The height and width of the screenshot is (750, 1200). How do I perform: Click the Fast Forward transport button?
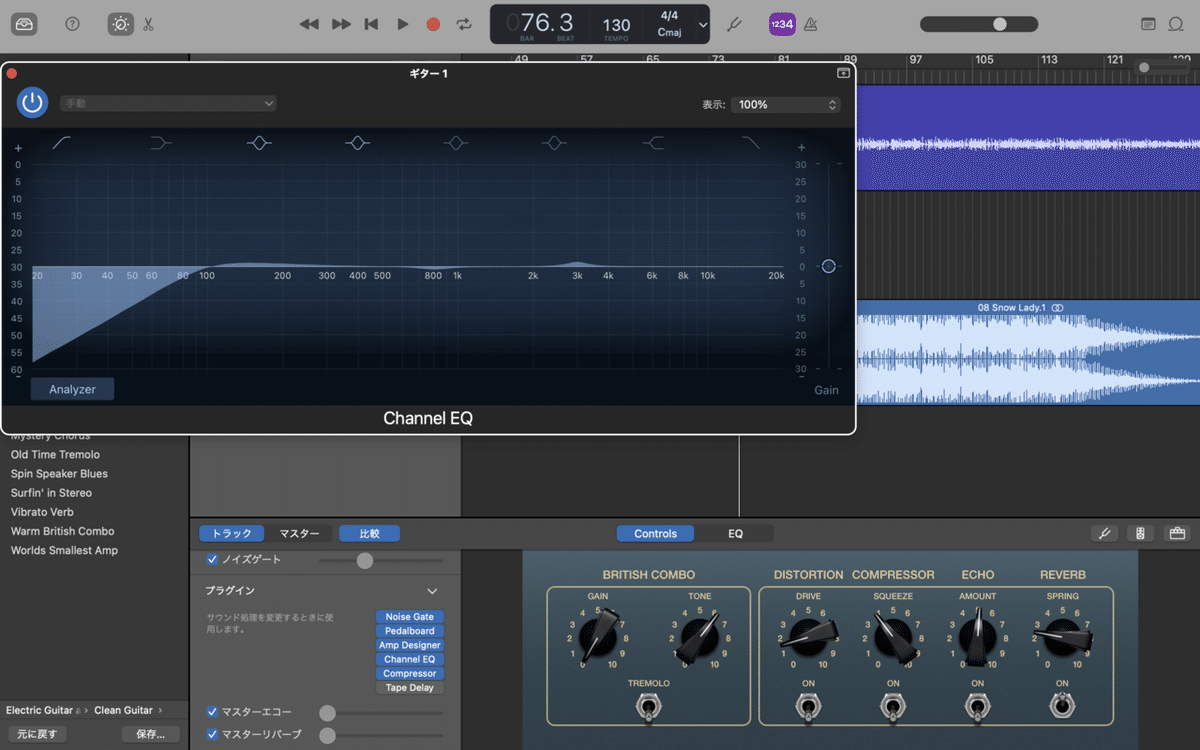(x=341, y=24)
